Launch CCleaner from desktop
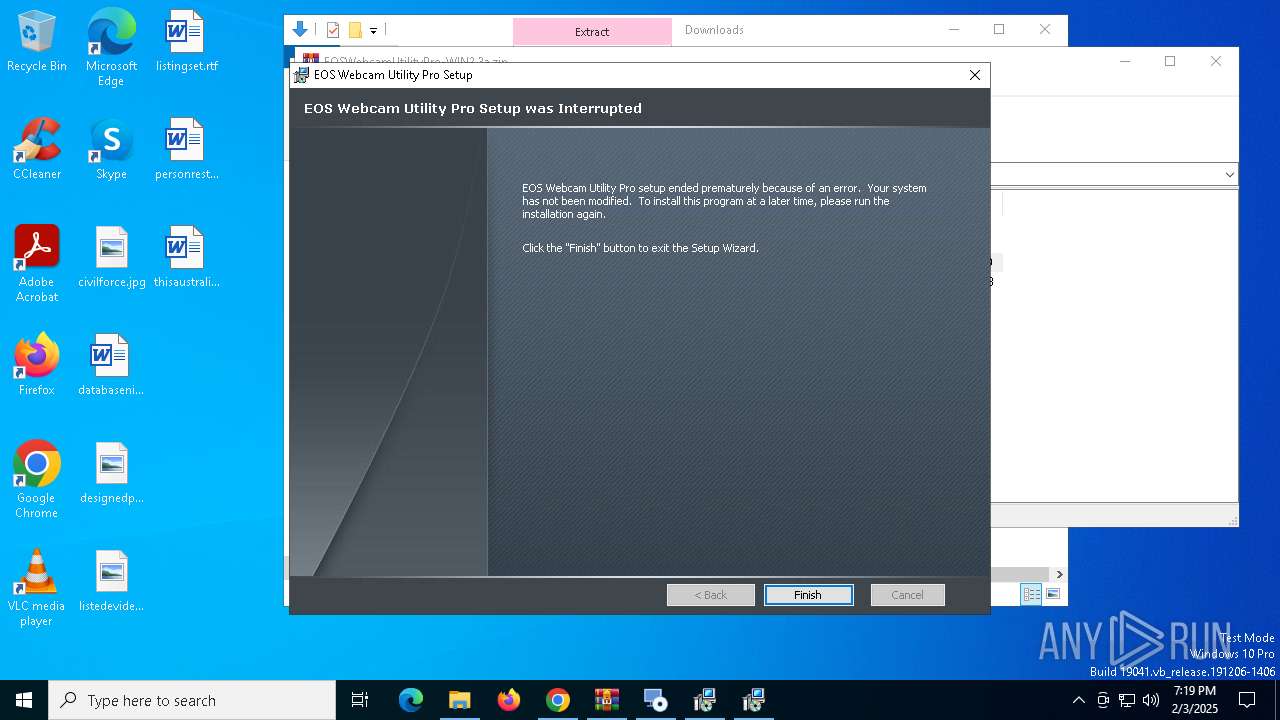 point(37,150)
